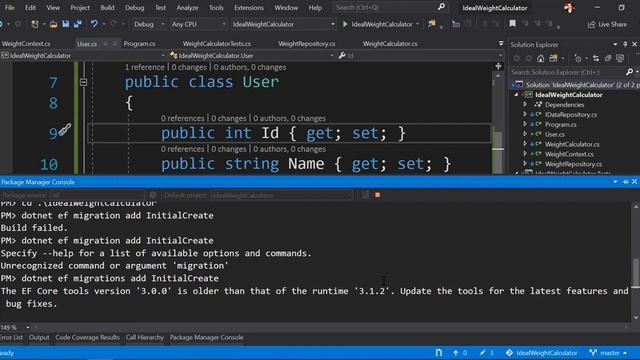The image size is (640, 360).
Task: Click the Quick Launch search magnifier icon
Action: click(x=441, y=7)
